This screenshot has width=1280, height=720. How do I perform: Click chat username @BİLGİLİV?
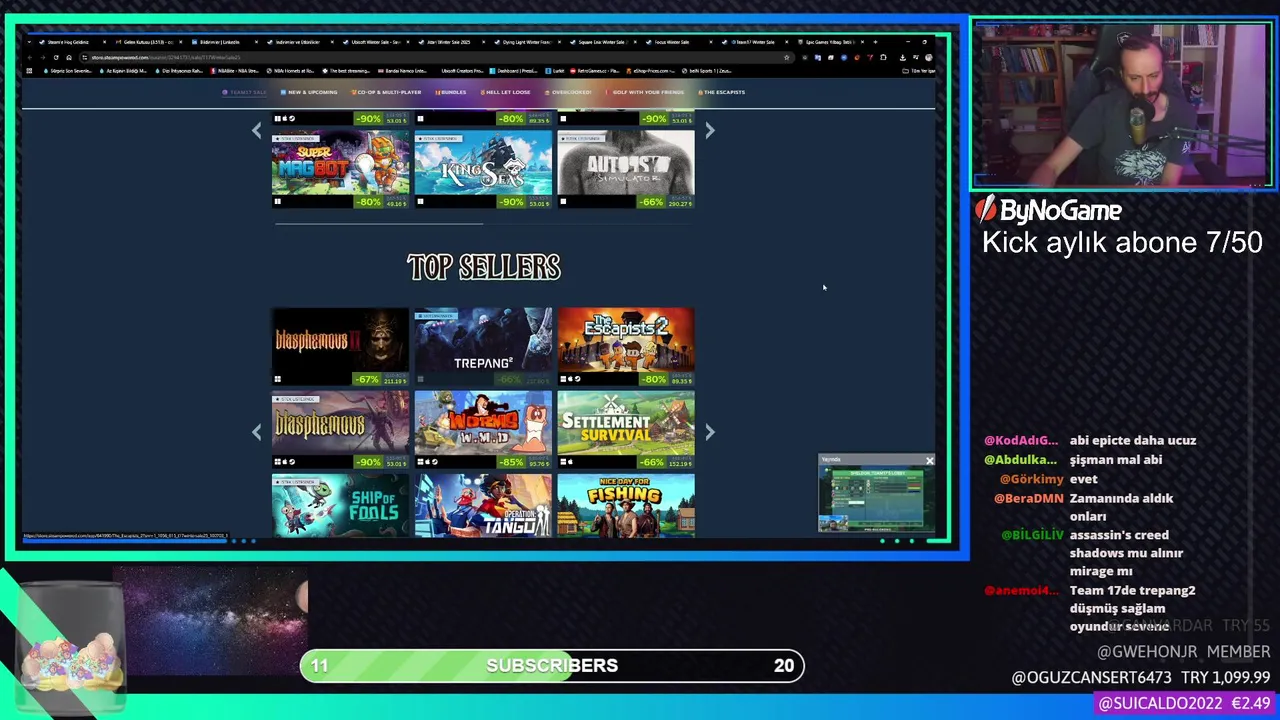(x=1032, y=535)
